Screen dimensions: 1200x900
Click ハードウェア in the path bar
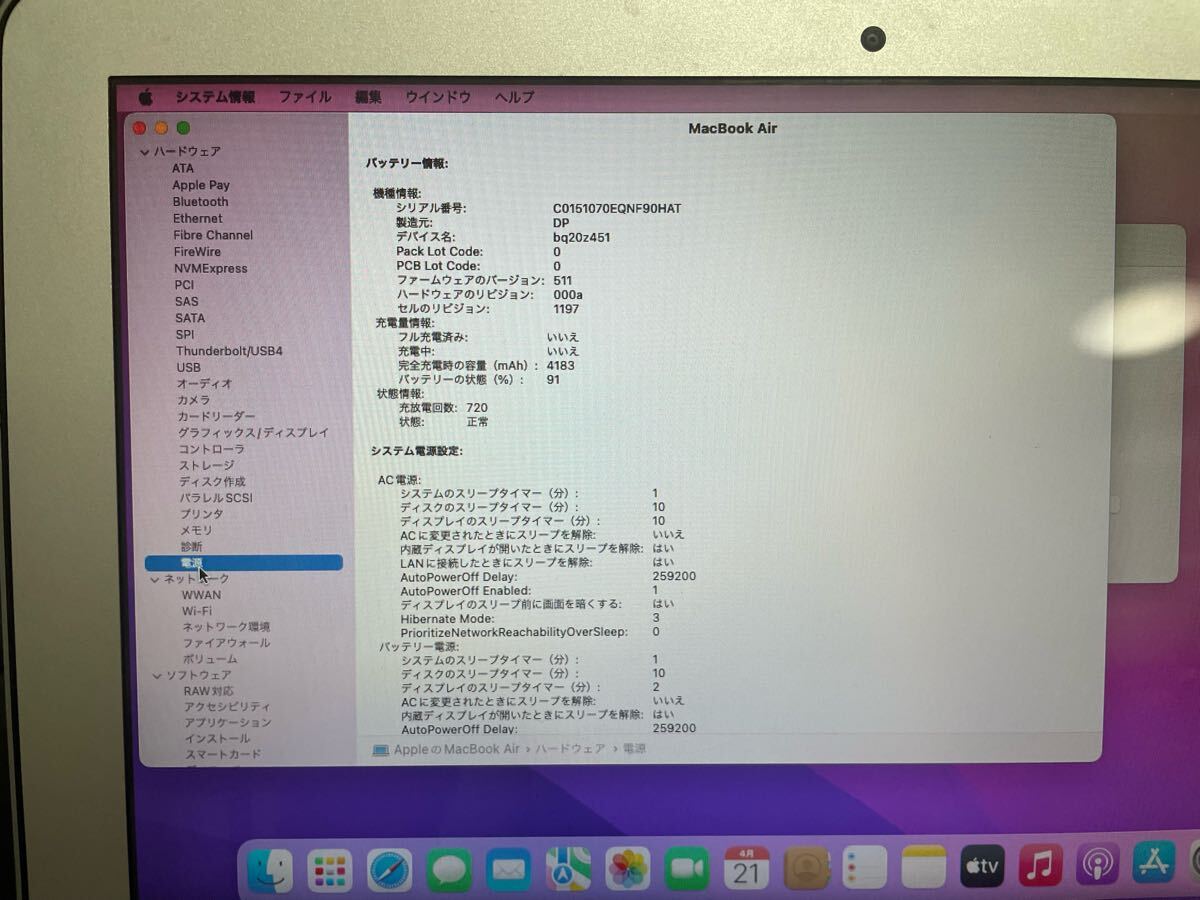pyautogui.click(x=570, y=749)
